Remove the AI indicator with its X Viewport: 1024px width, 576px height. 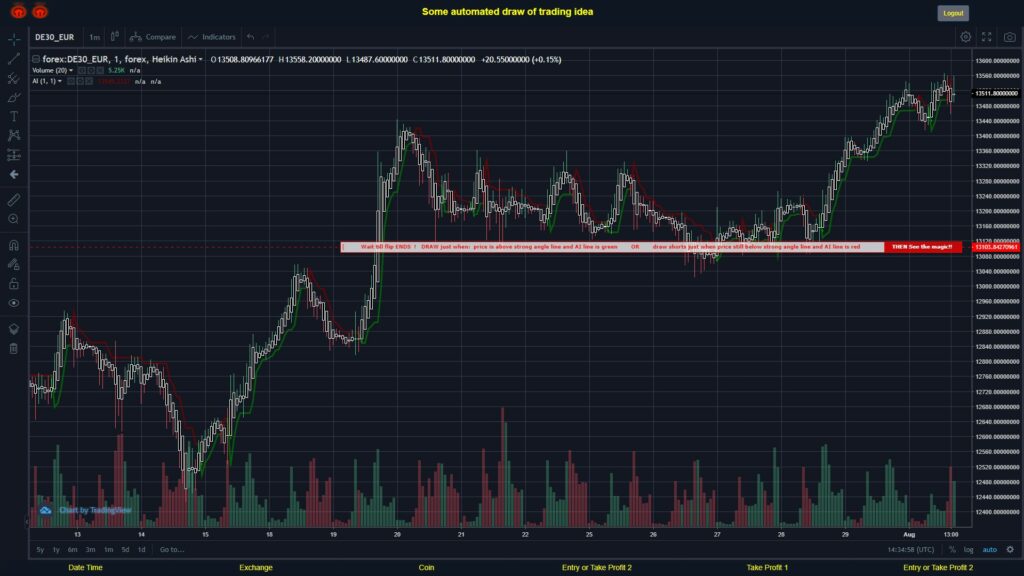[x=89, y=82]
